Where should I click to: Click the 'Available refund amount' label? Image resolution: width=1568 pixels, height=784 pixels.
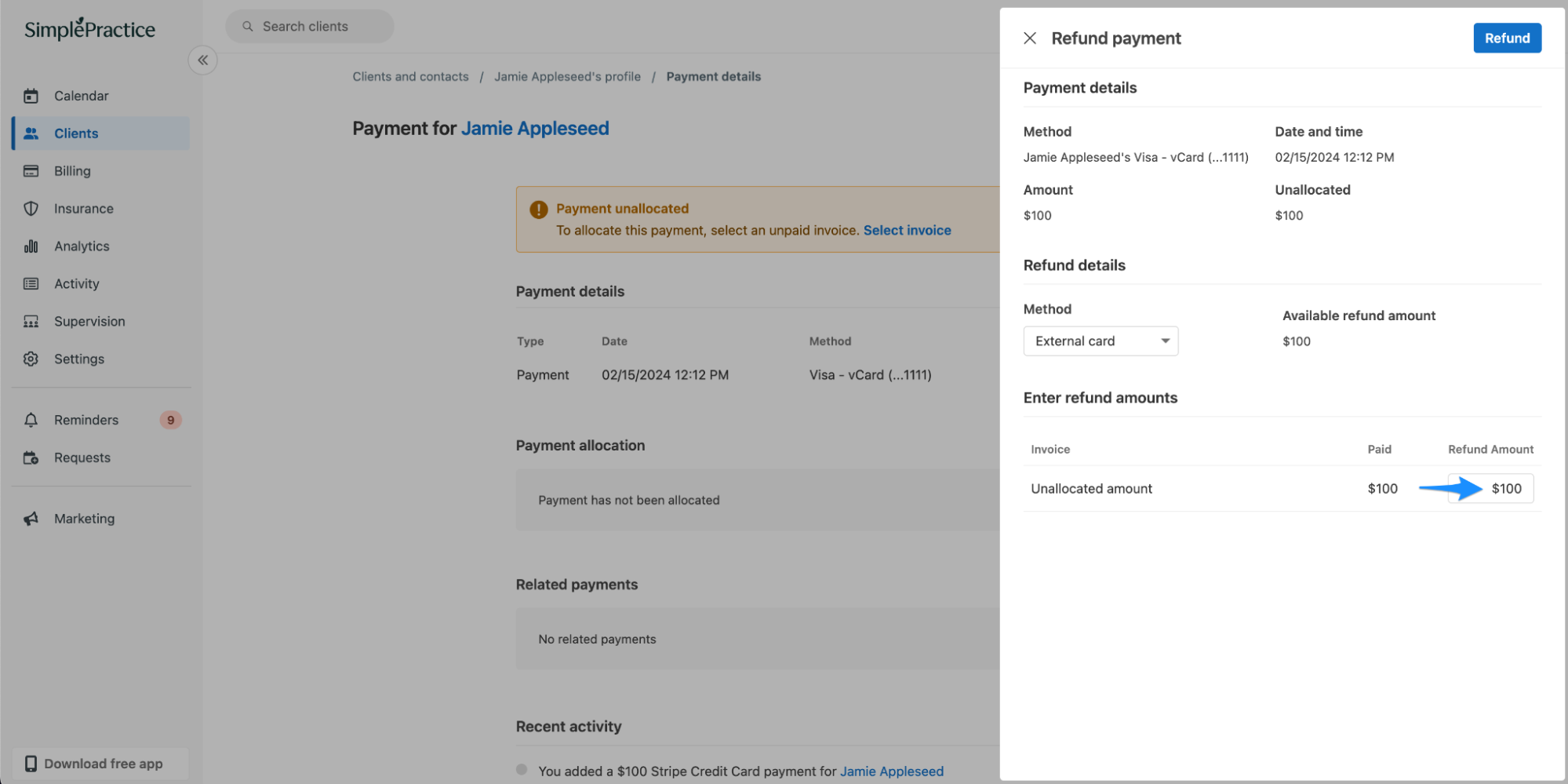(1359, 316)
